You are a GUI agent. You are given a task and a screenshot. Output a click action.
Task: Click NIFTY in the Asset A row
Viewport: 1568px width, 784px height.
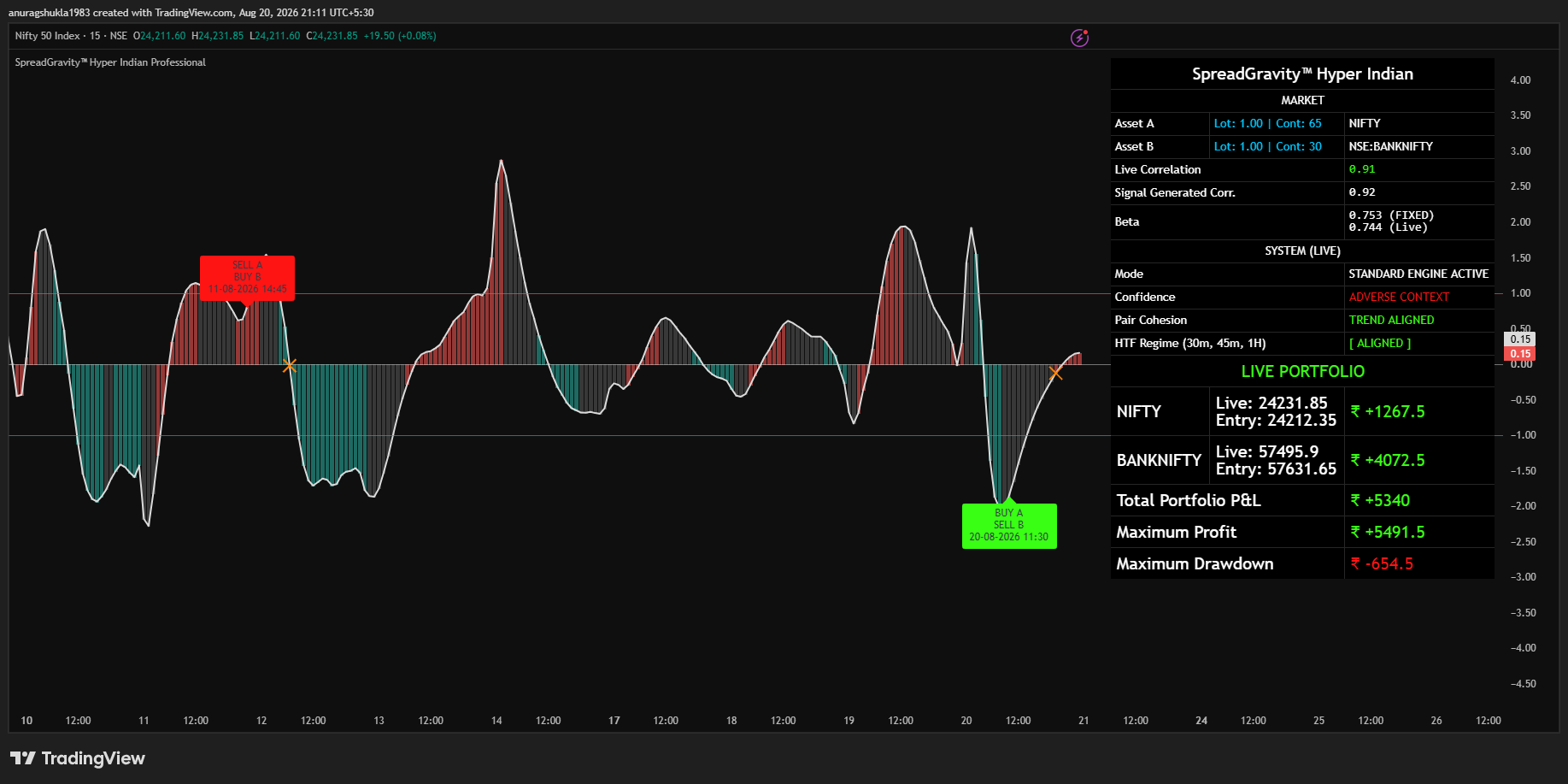(1365, 124)
